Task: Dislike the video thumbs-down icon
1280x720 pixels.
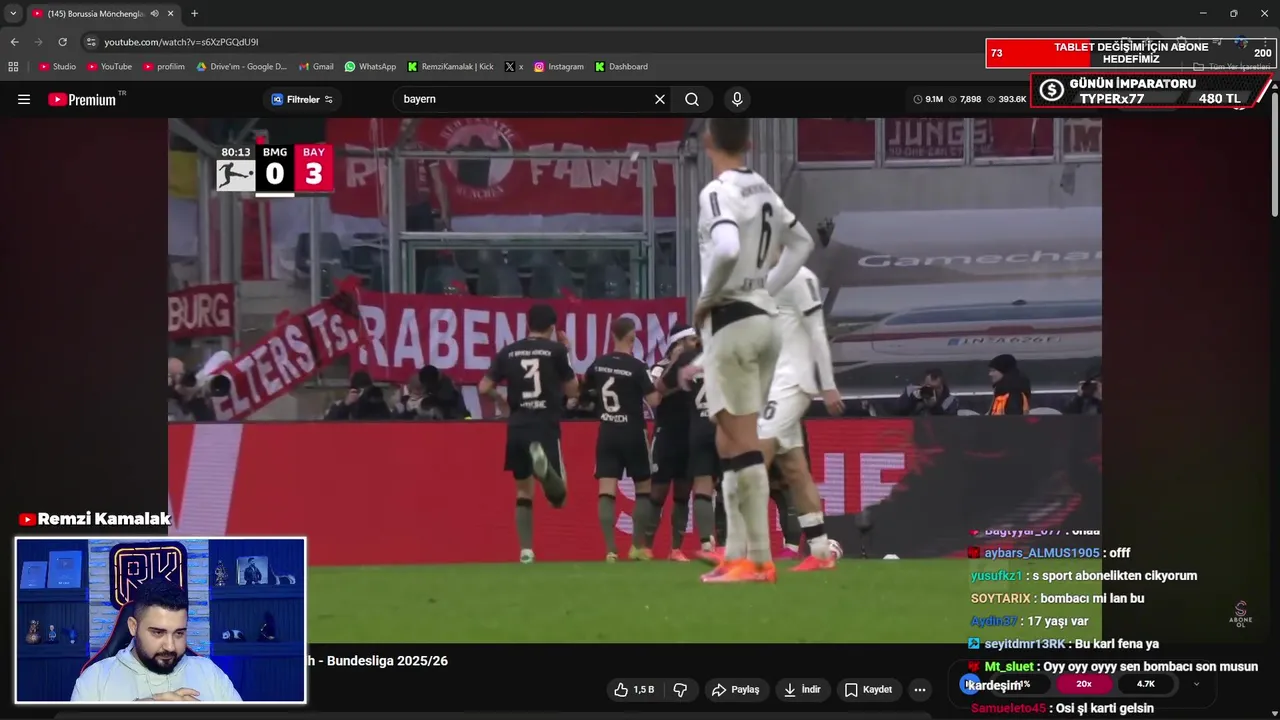Action: coord(680,690)
